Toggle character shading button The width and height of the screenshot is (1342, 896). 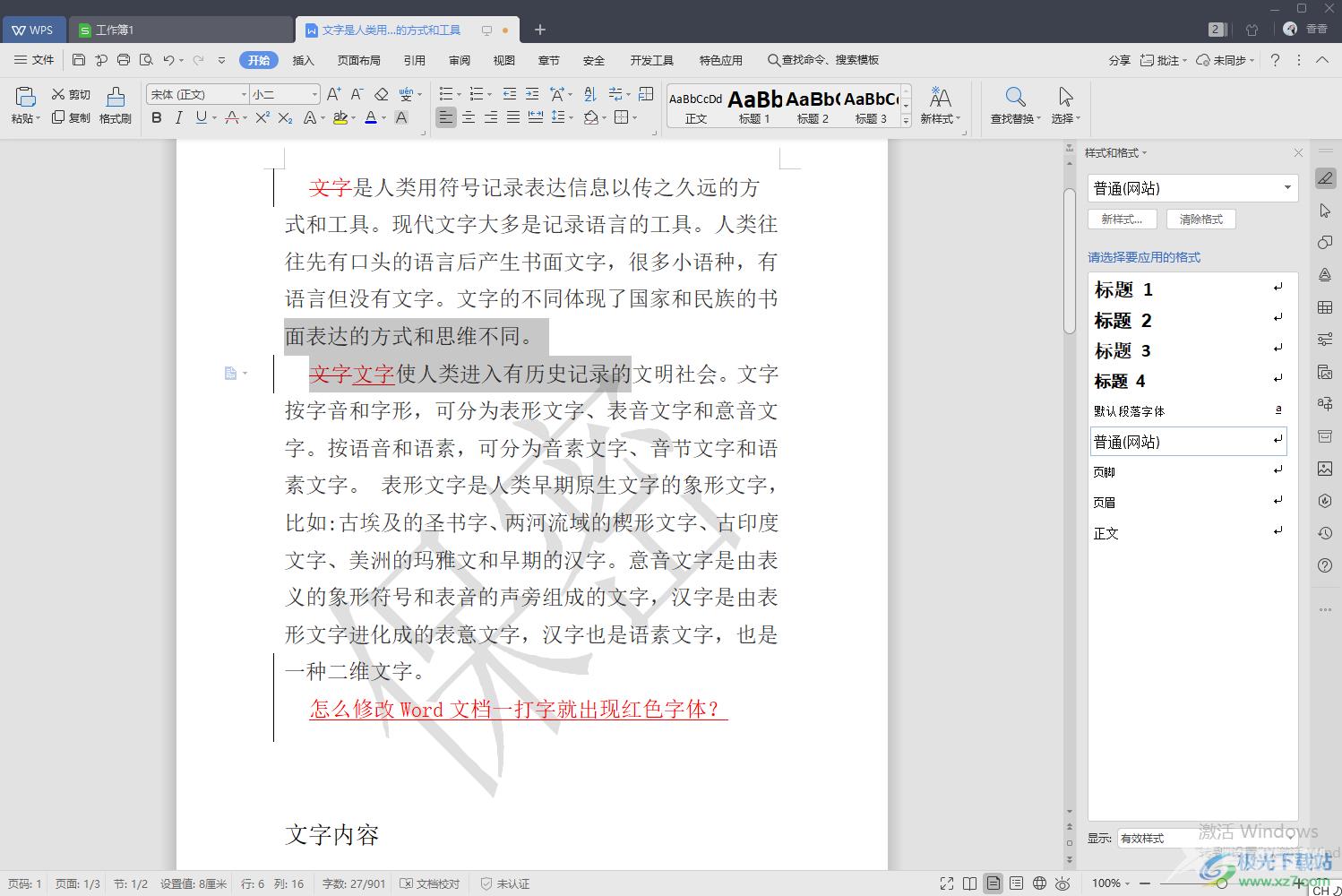(x=401, y=117)
